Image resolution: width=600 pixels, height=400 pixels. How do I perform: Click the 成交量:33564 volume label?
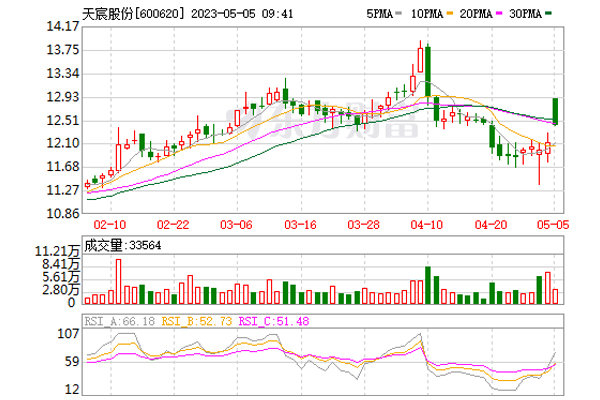[118, 243]
